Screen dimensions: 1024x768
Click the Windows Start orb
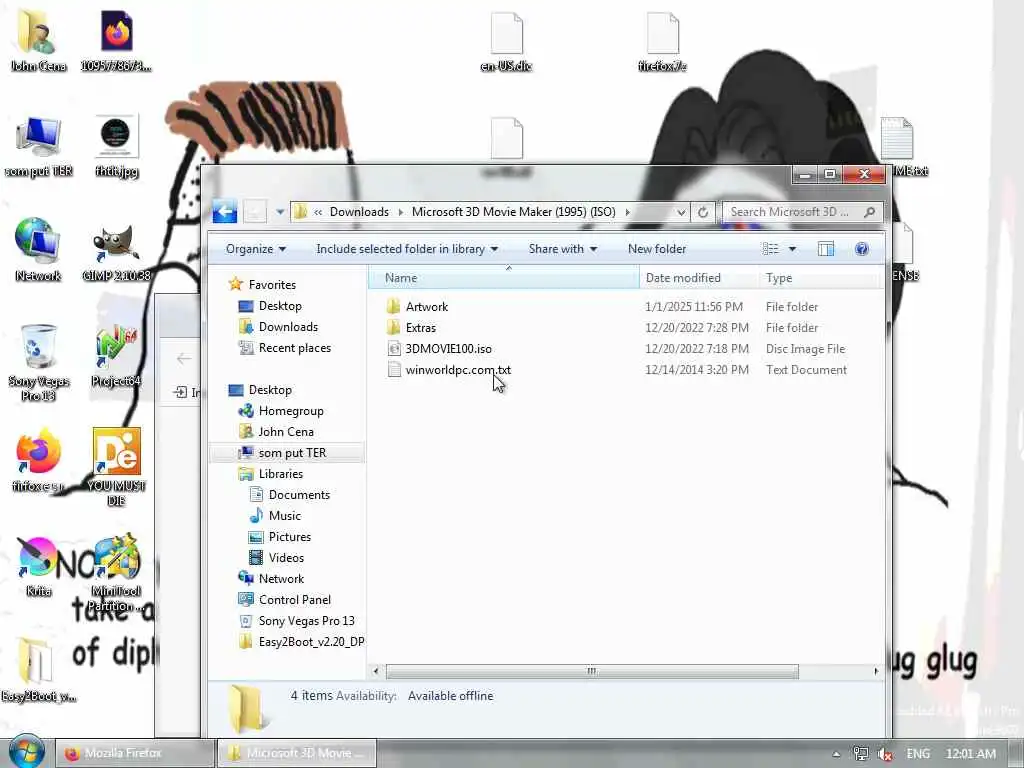coord(25,752)
